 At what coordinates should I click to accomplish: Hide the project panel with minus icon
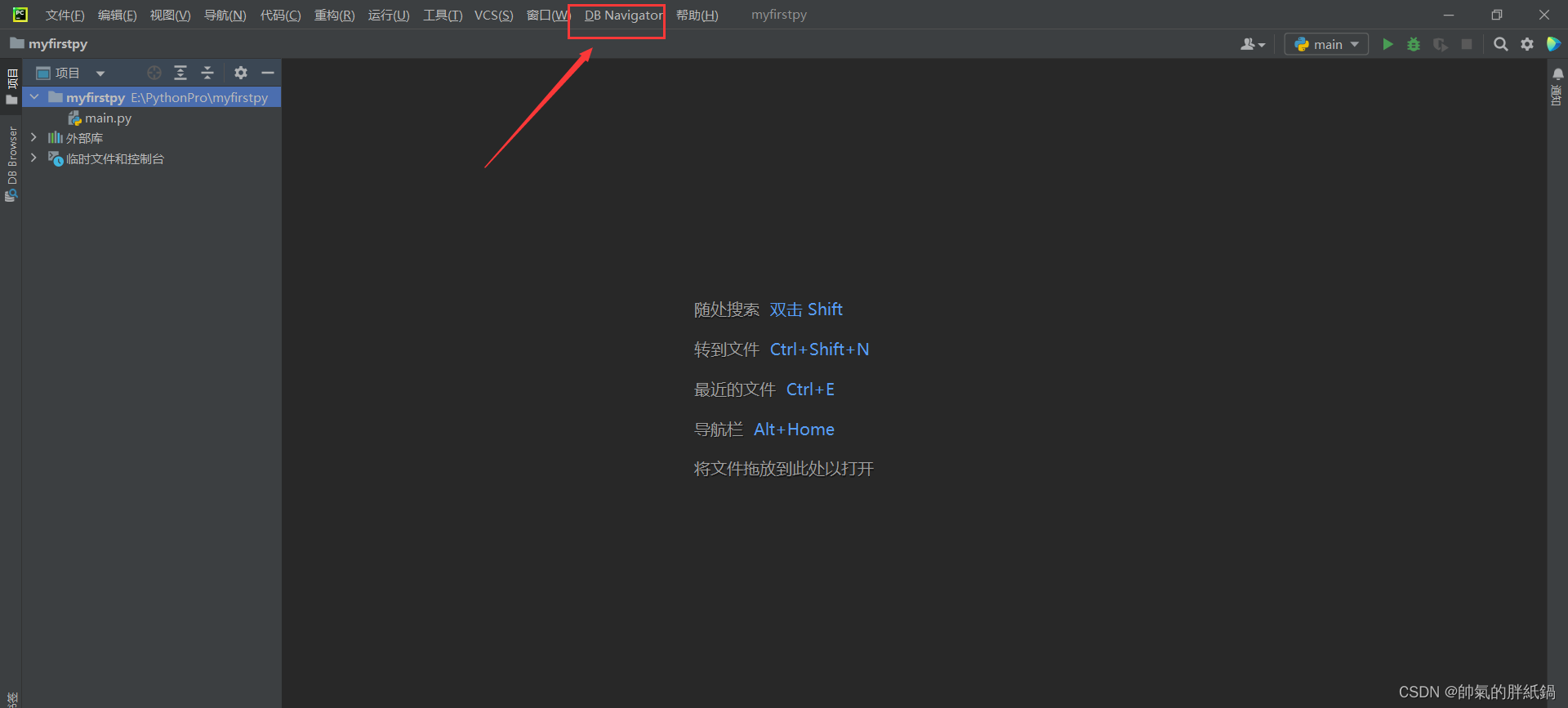coord(268,73)
